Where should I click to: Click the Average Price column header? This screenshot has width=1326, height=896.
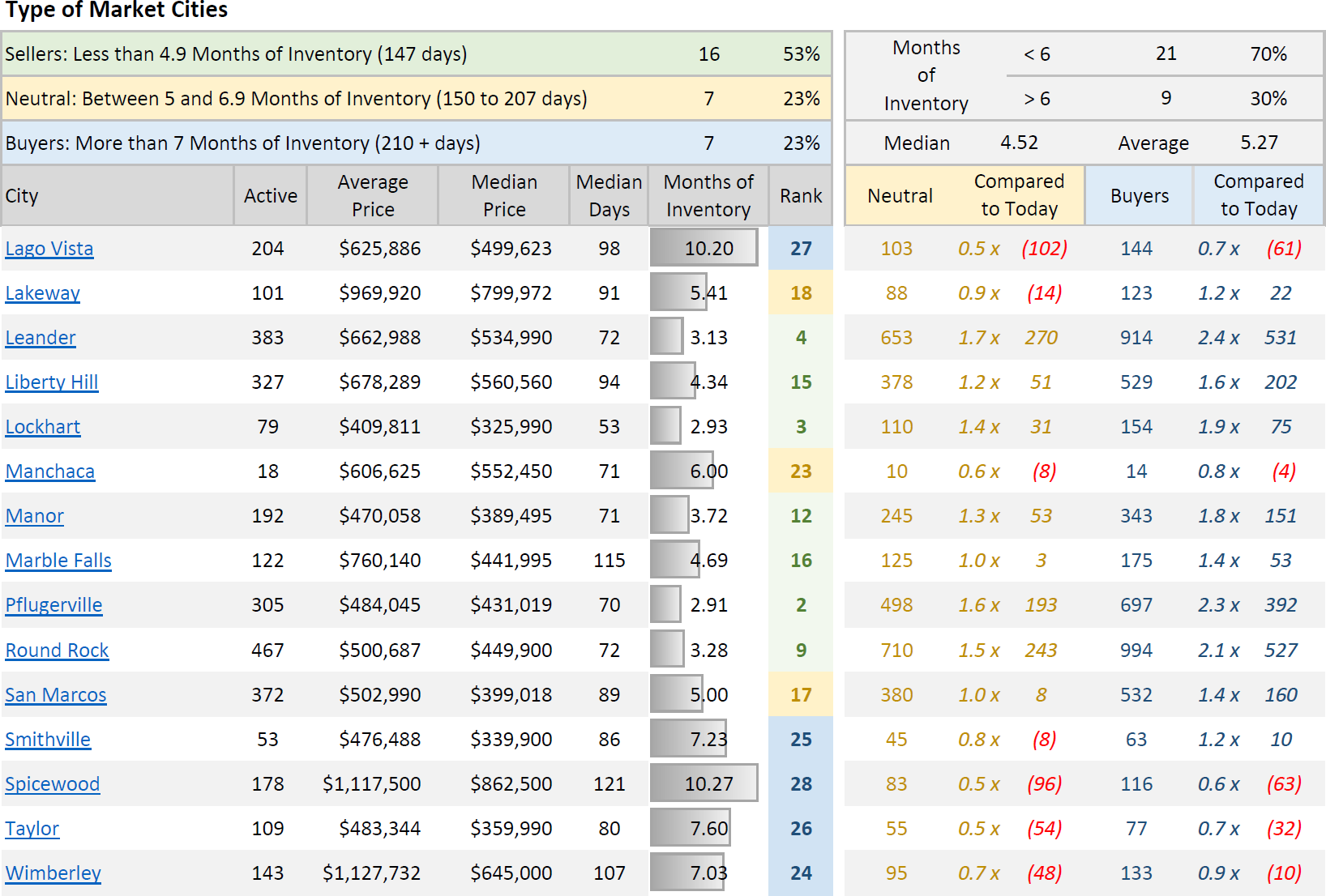pyautogui.click(x=373, y=196)
